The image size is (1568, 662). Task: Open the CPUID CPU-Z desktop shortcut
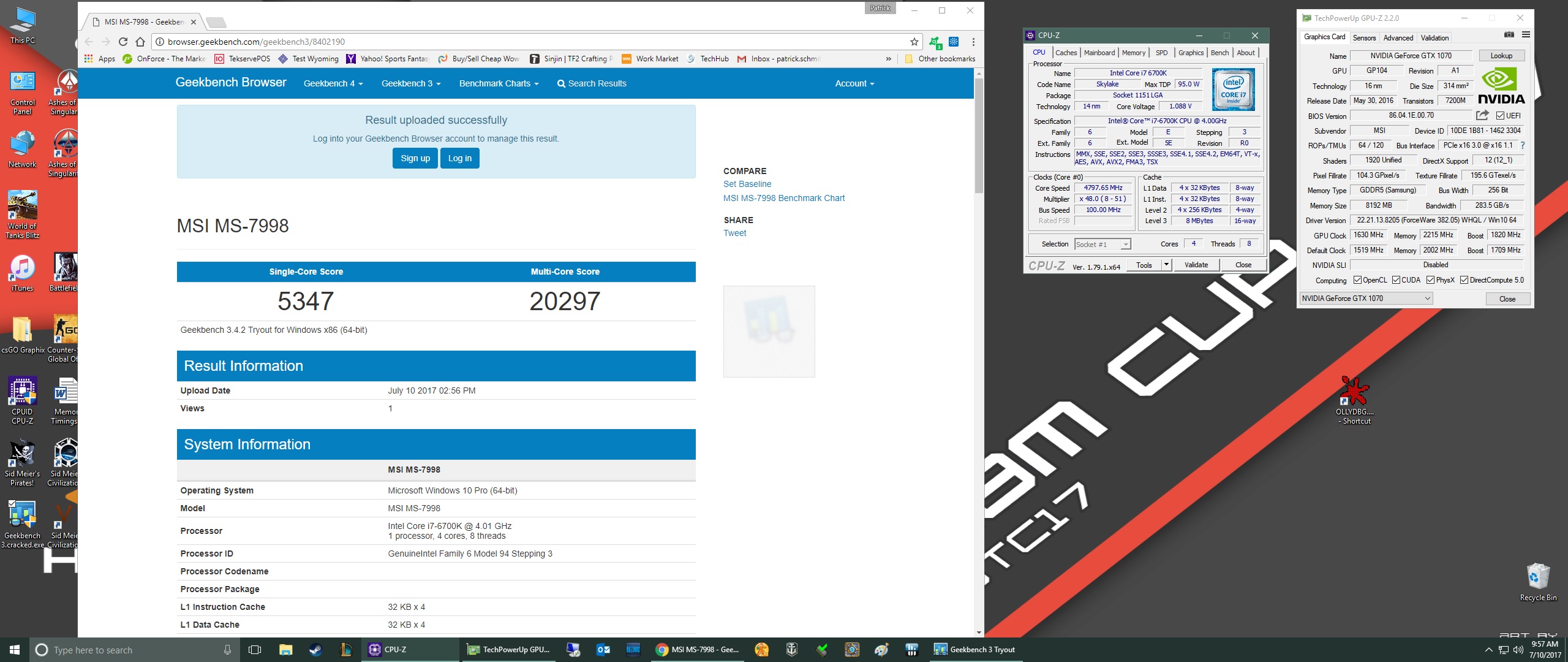point(23,401)
